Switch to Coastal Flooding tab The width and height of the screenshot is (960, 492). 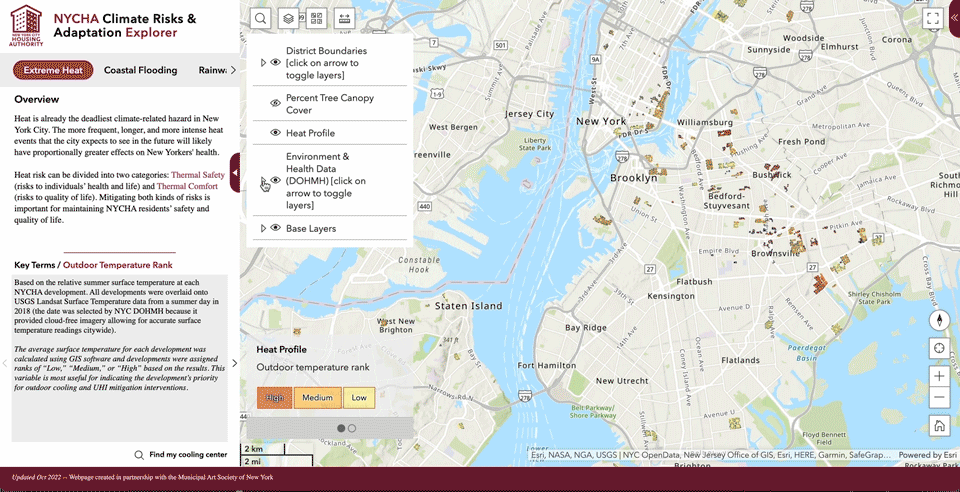[x=140, y=70]
